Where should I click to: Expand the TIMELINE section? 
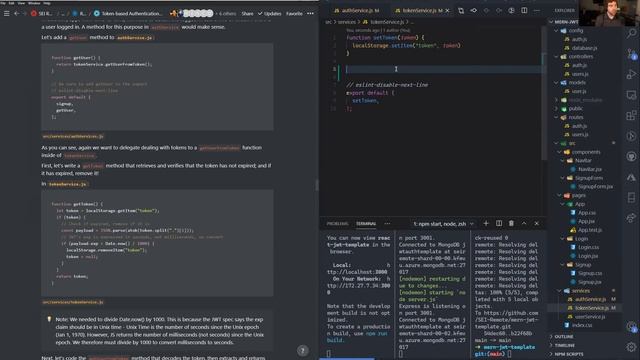[564, 345]
